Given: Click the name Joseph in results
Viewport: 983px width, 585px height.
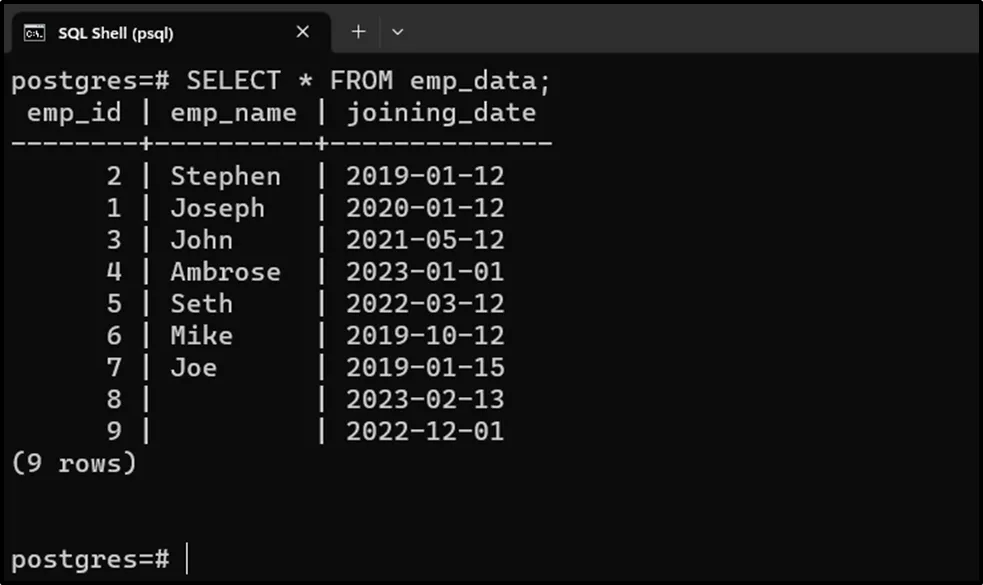Looking at the screenshot, I should [217, 209].
